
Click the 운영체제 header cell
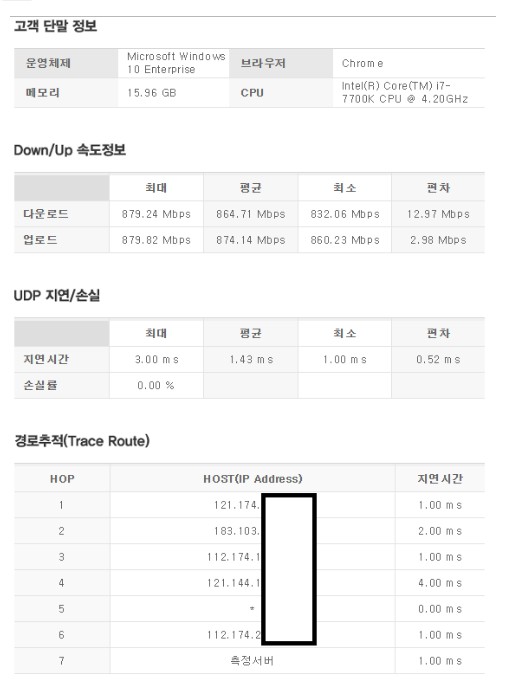pyautogui.click(x=66, y=63)
